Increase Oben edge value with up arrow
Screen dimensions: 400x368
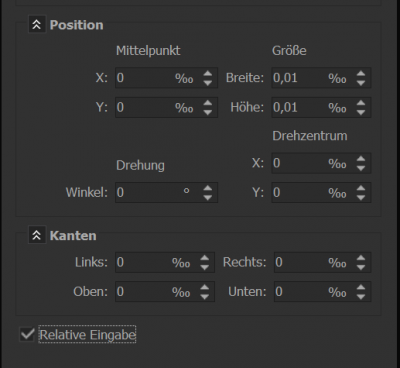coord(204,288)
